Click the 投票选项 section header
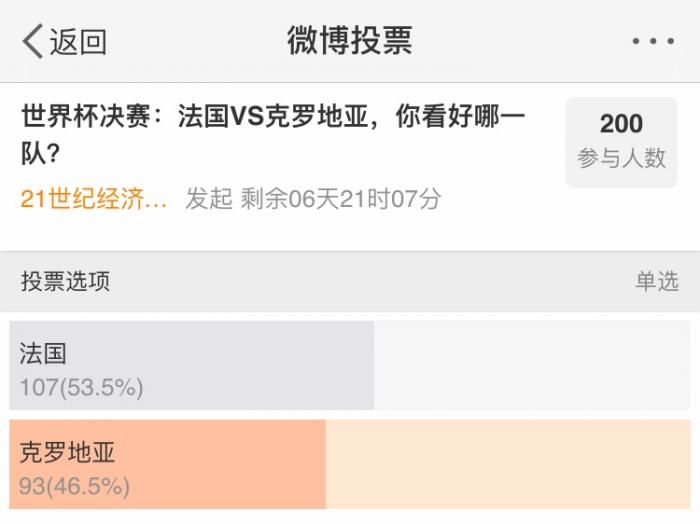The height and width of the screenshot is (524, 700). pyautogui.click(x=65, y=282)
